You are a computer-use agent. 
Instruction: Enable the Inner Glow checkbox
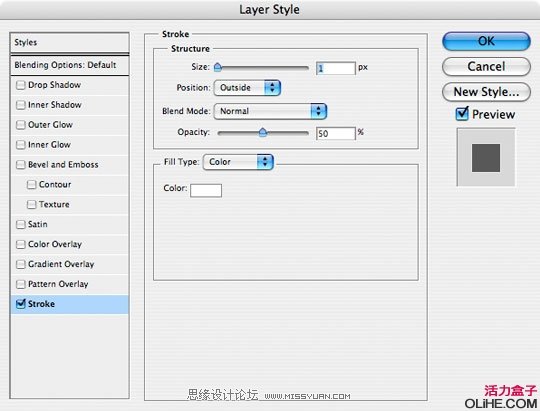click(21, 145)
